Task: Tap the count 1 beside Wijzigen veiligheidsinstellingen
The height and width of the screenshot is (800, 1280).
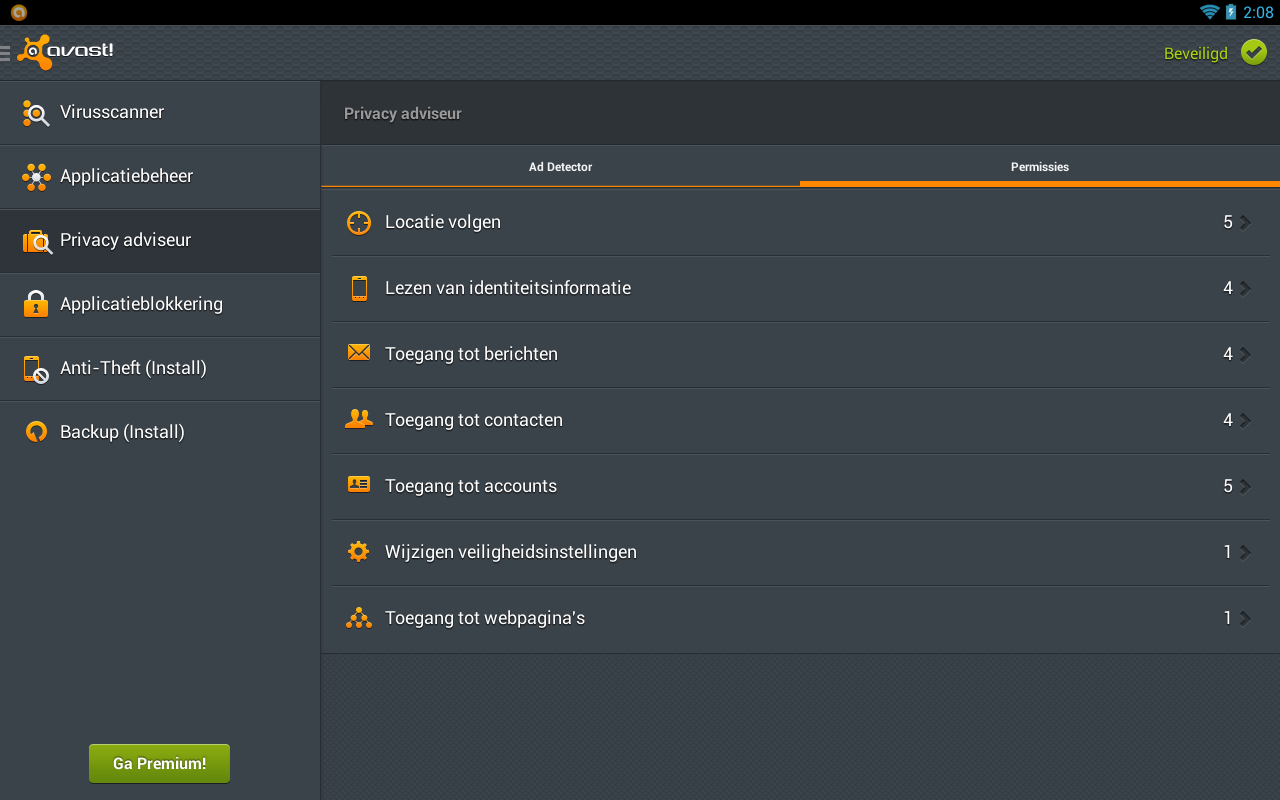Action: pyautogui.click(x=1228, y=552)
